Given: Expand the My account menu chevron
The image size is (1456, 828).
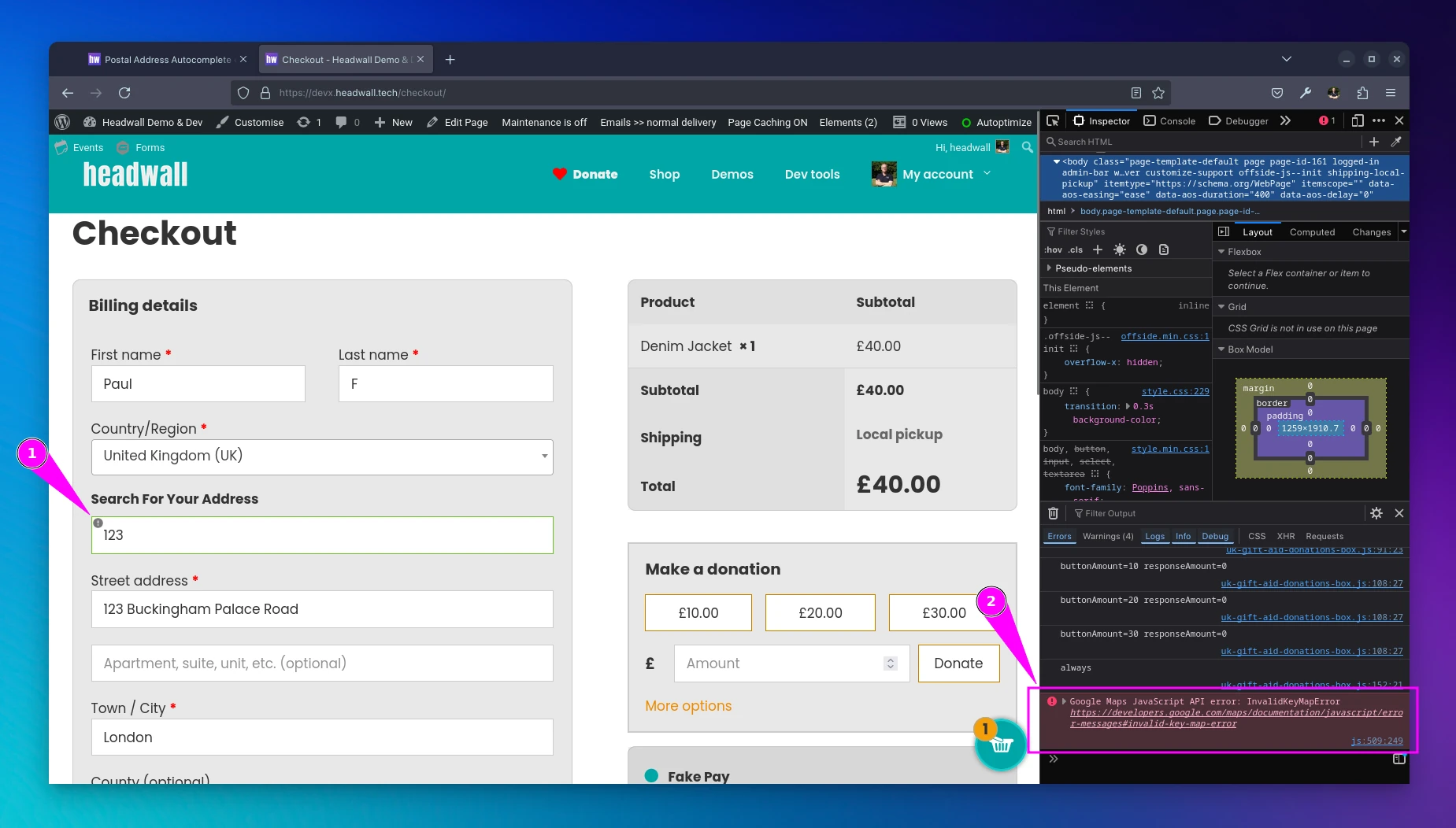Looking at the screenshot, I should (x=987, y=174).
